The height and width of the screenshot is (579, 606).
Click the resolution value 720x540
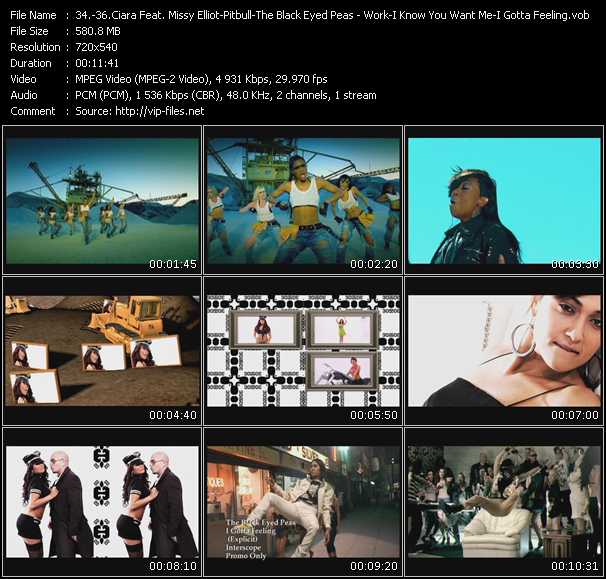96,47
